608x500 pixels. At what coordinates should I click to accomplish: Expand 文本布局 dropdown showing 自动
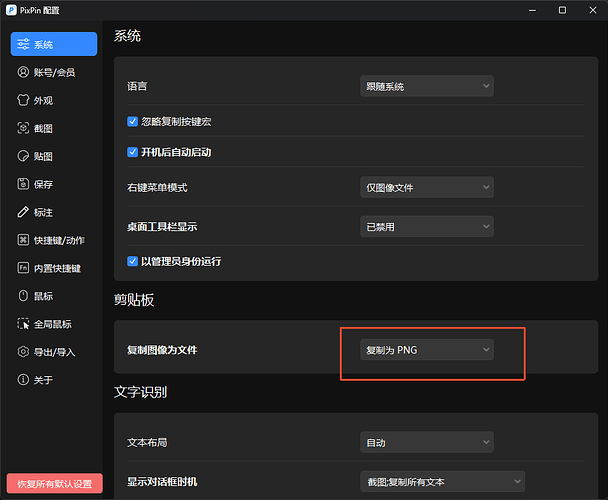point(427,442)
